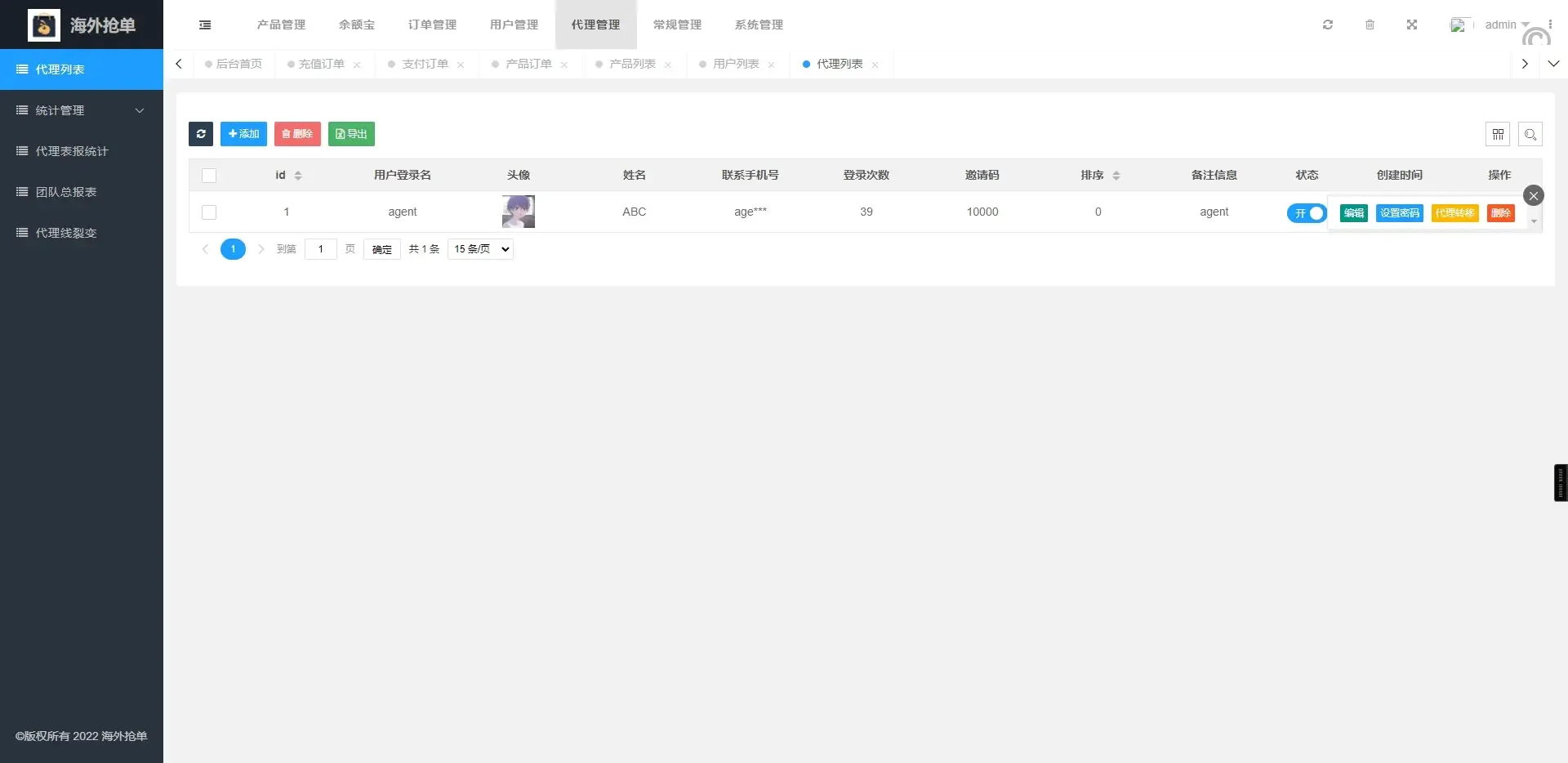The width and height of the screenshot is (1568, 763).
Task: Toggle the agent status switch off
Action: [1306, 213]
